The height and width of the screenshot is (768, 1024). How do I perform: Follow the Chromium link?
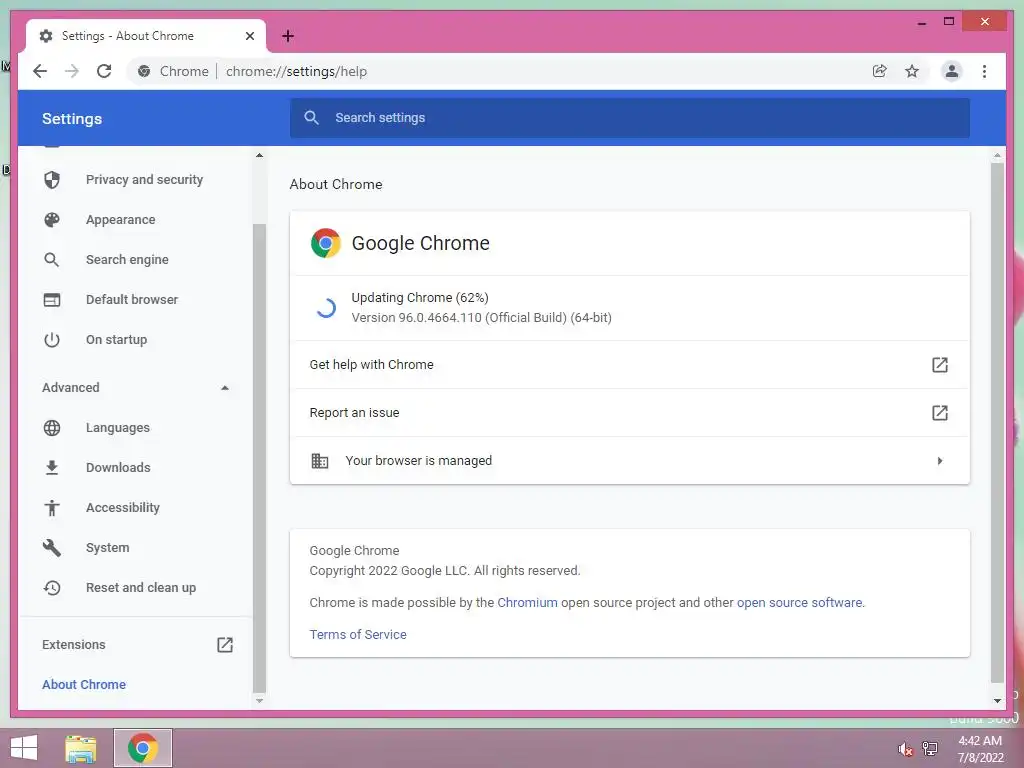pos(528,603)
